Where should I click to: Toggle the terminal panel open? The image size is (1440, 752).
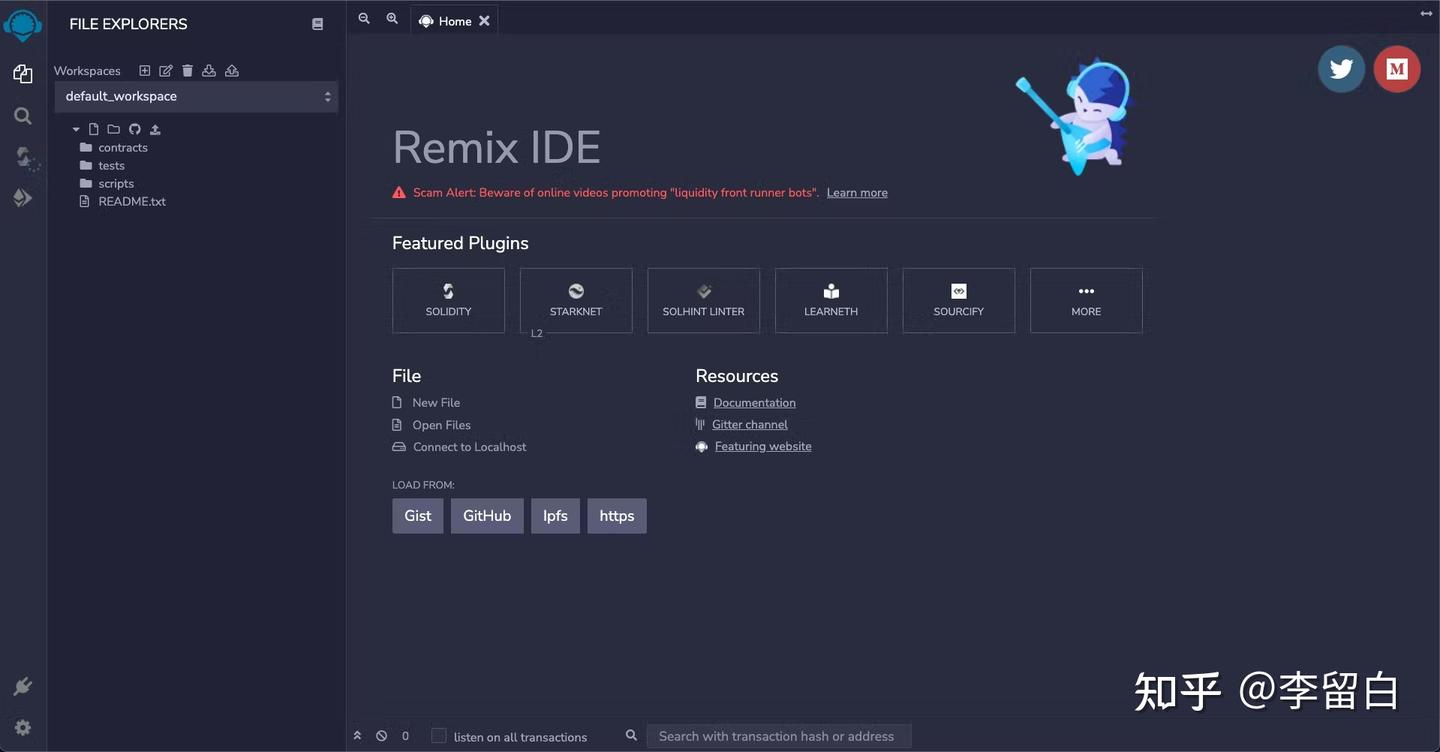(357, 735)
